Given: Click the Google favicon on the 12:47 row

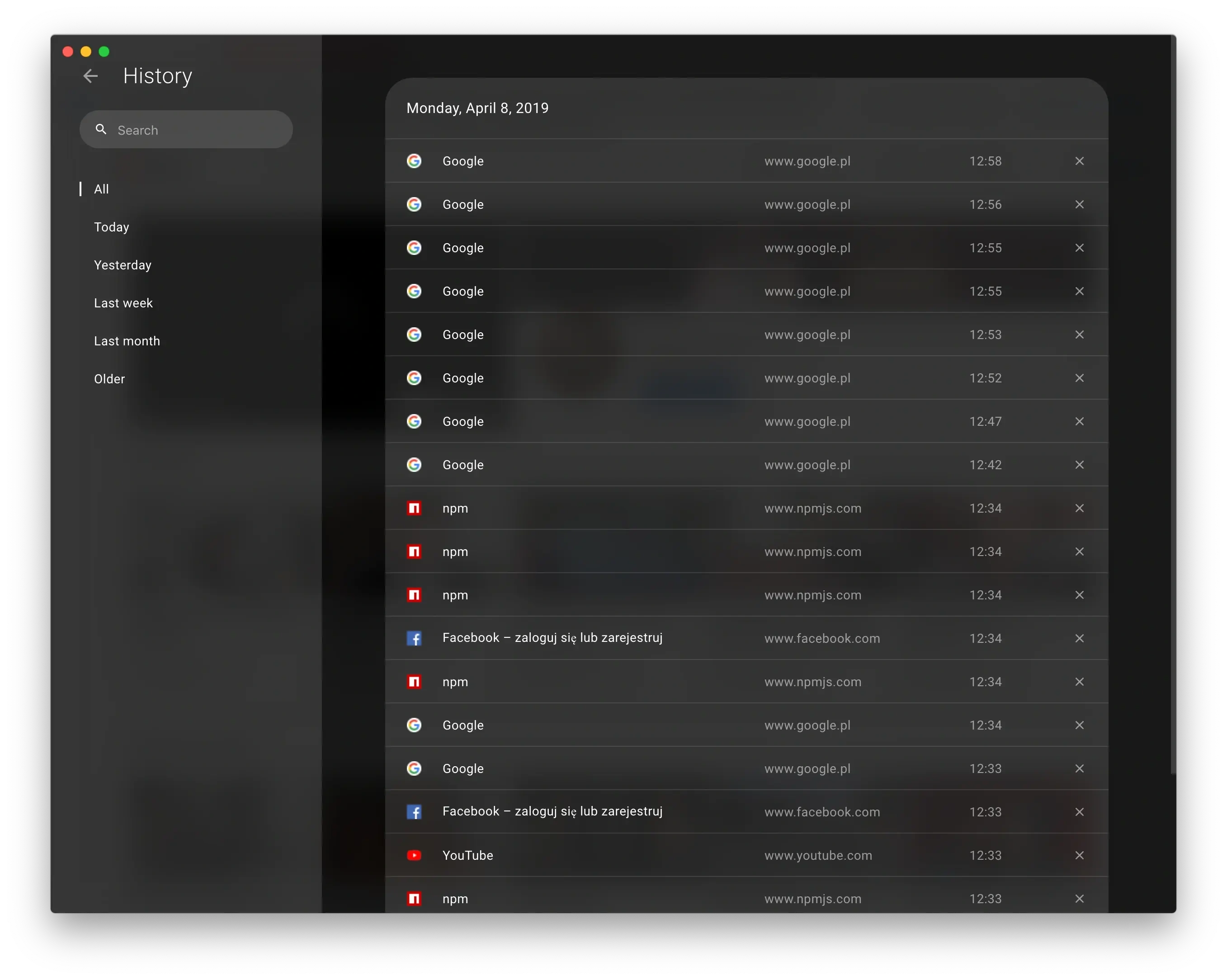Looking at the screenshot, I should (414, 421).
